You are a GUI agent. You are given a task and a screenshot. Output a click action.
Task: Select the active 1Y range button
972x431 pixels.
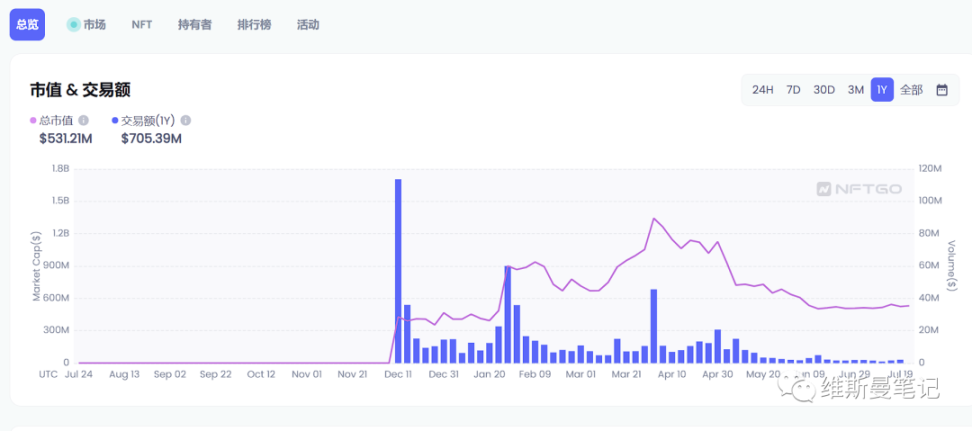click(882, 90)
